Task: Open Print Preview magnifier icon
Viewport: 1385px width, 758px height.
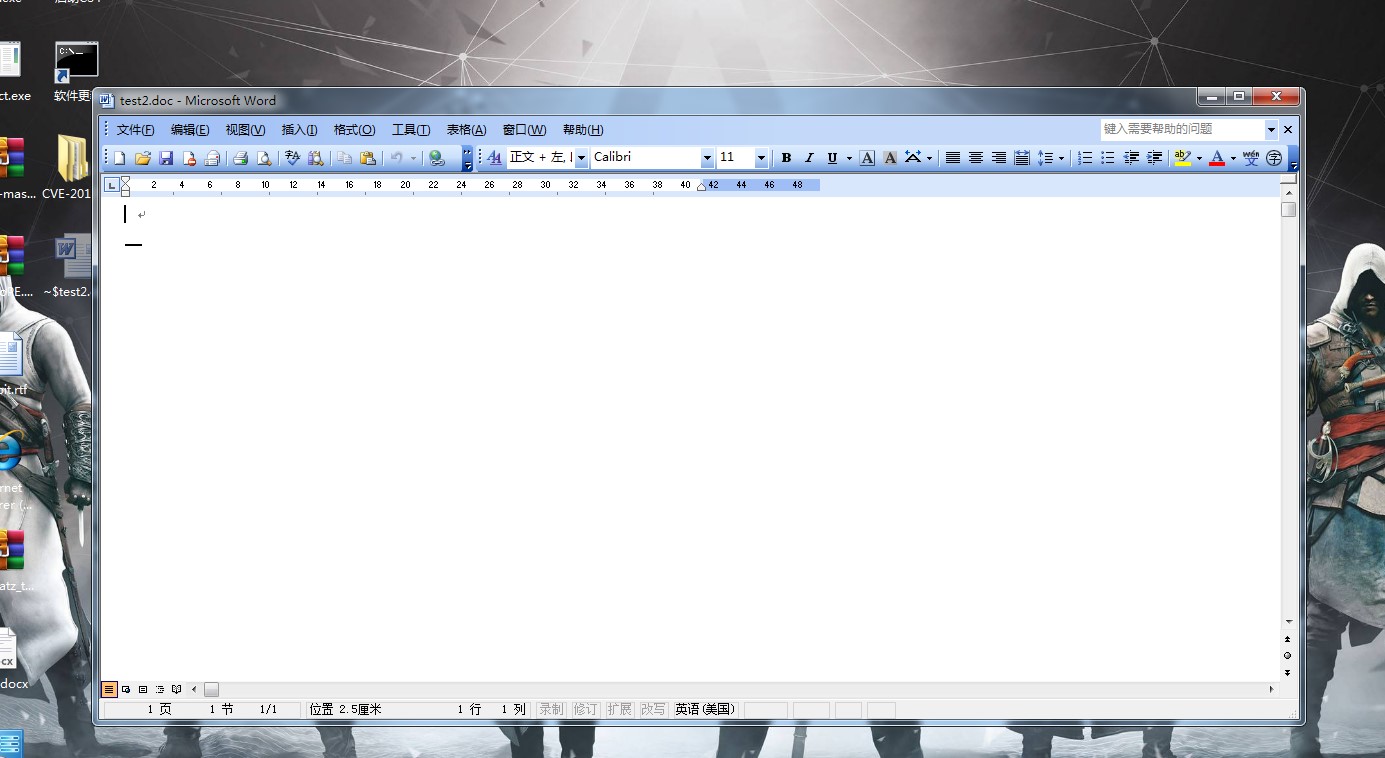Action: (x=264, y=158)
